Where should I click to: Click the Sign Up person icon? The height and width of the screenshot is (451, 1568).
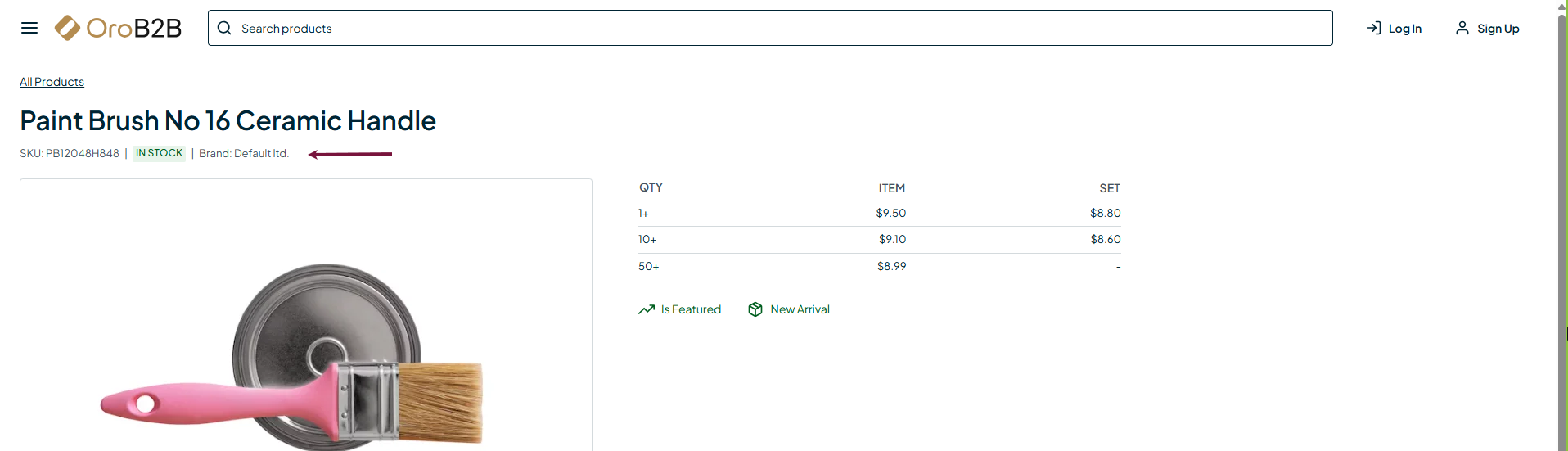(x=1462, y=28)
